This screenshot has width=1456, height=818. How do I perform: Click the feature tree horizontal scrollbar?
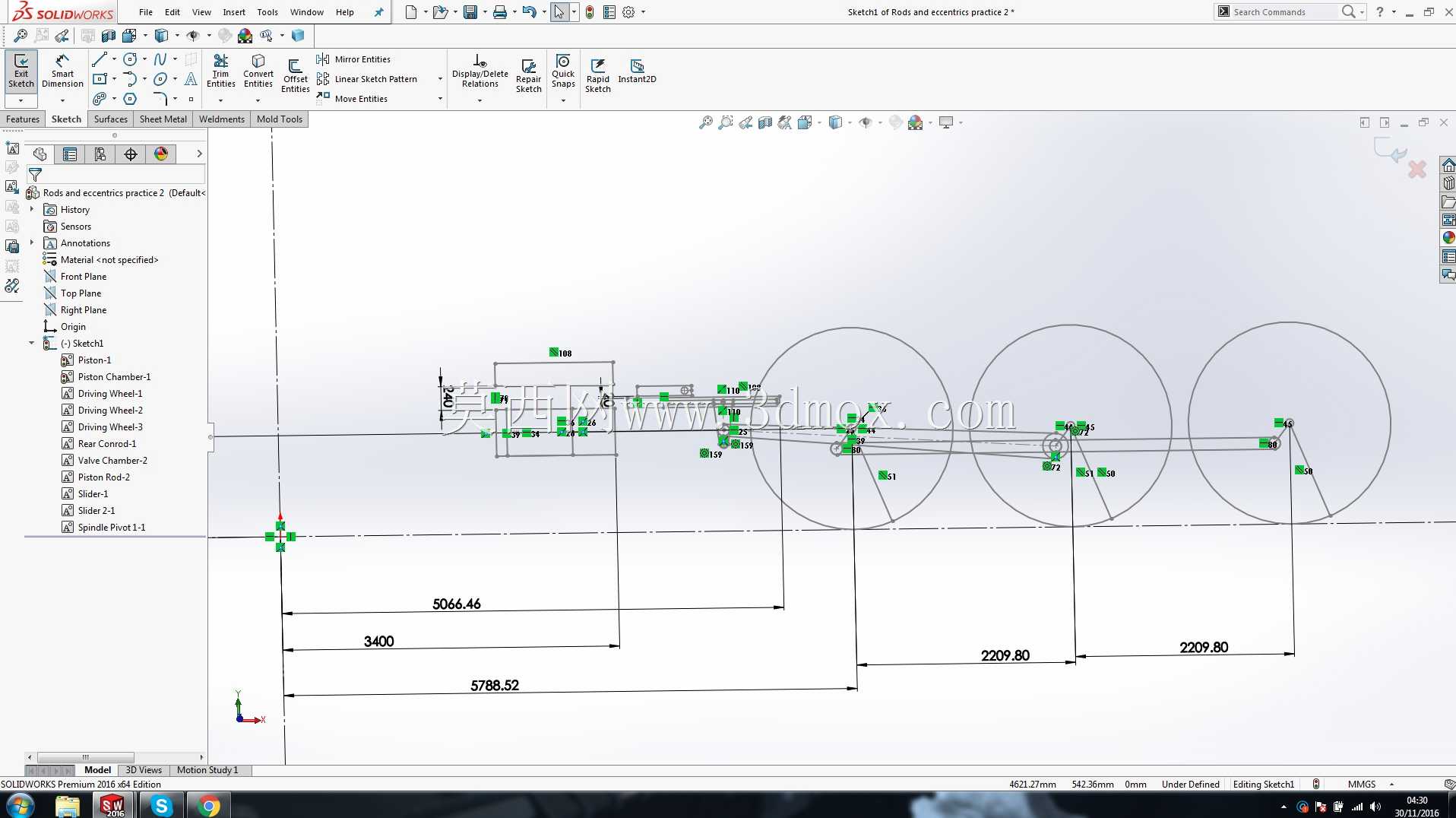click(86, 757)
